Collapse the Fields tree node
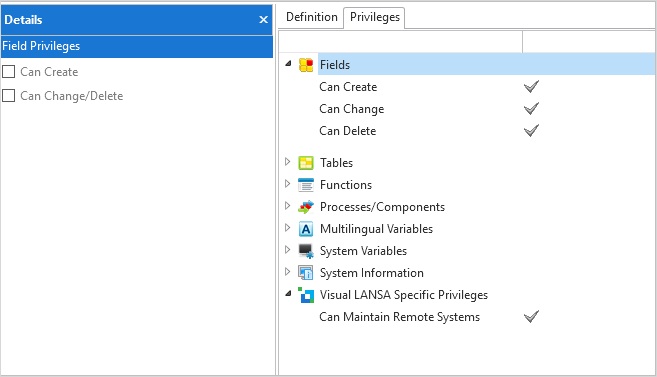Screen dimensions: 657x377 point(288,64)
